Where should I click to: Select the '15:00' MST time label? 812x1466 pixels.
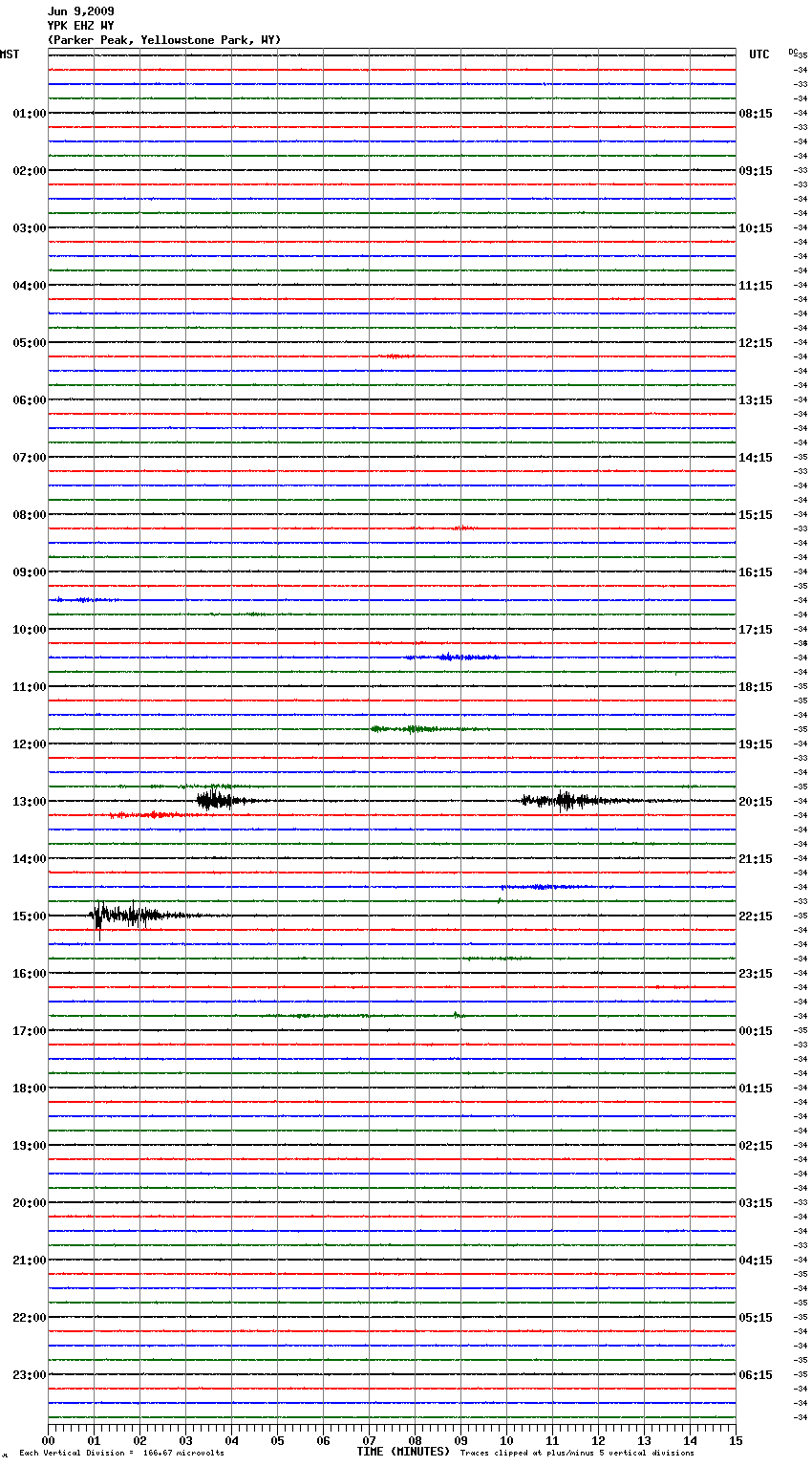coord(30,916)
